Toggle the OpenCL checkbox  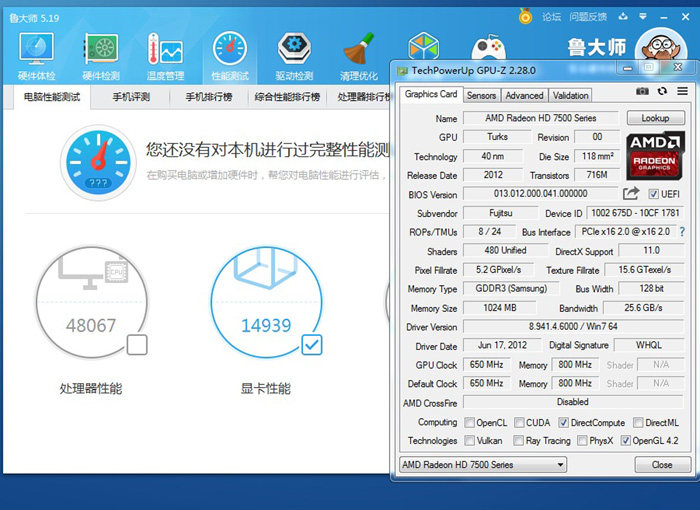(469, 422)
